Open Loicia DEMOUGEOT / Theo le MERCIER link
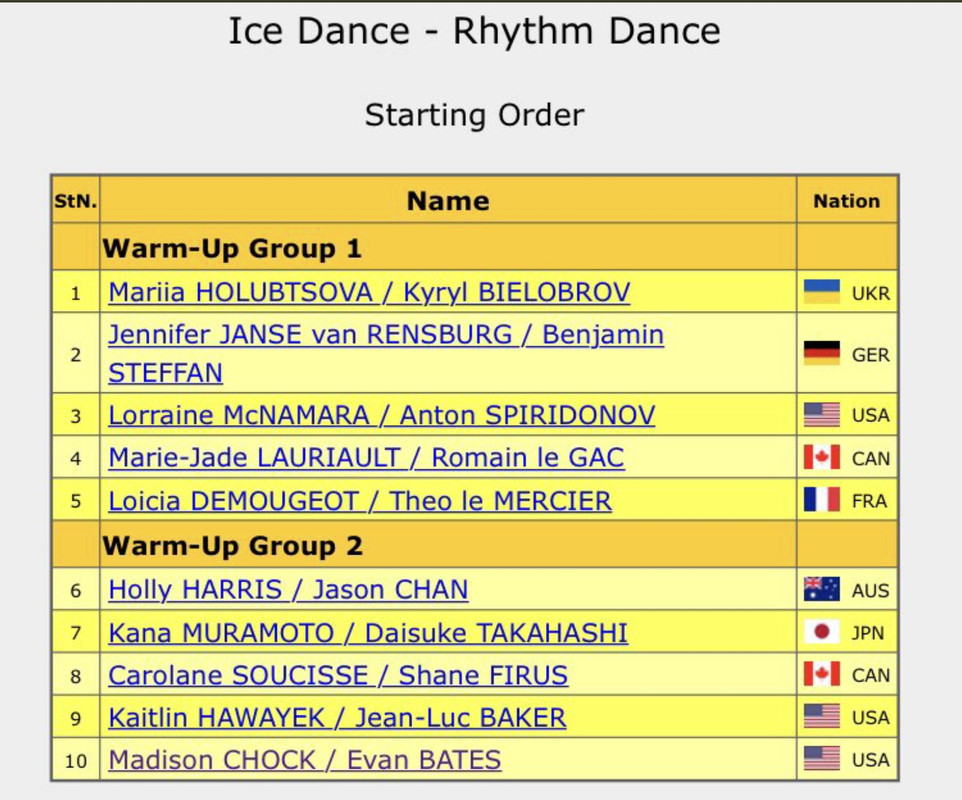The width and height of the screenshot is (962, 800). pyautogui.click(x=360, y=501)
